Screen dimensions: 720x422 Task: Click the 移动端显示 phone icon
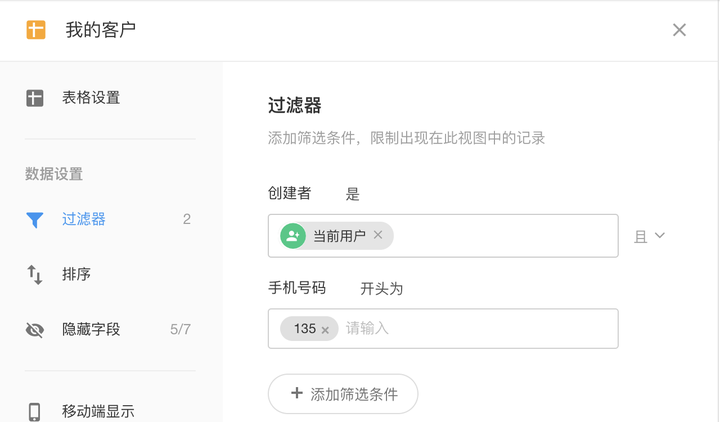[x=35, y=411]
